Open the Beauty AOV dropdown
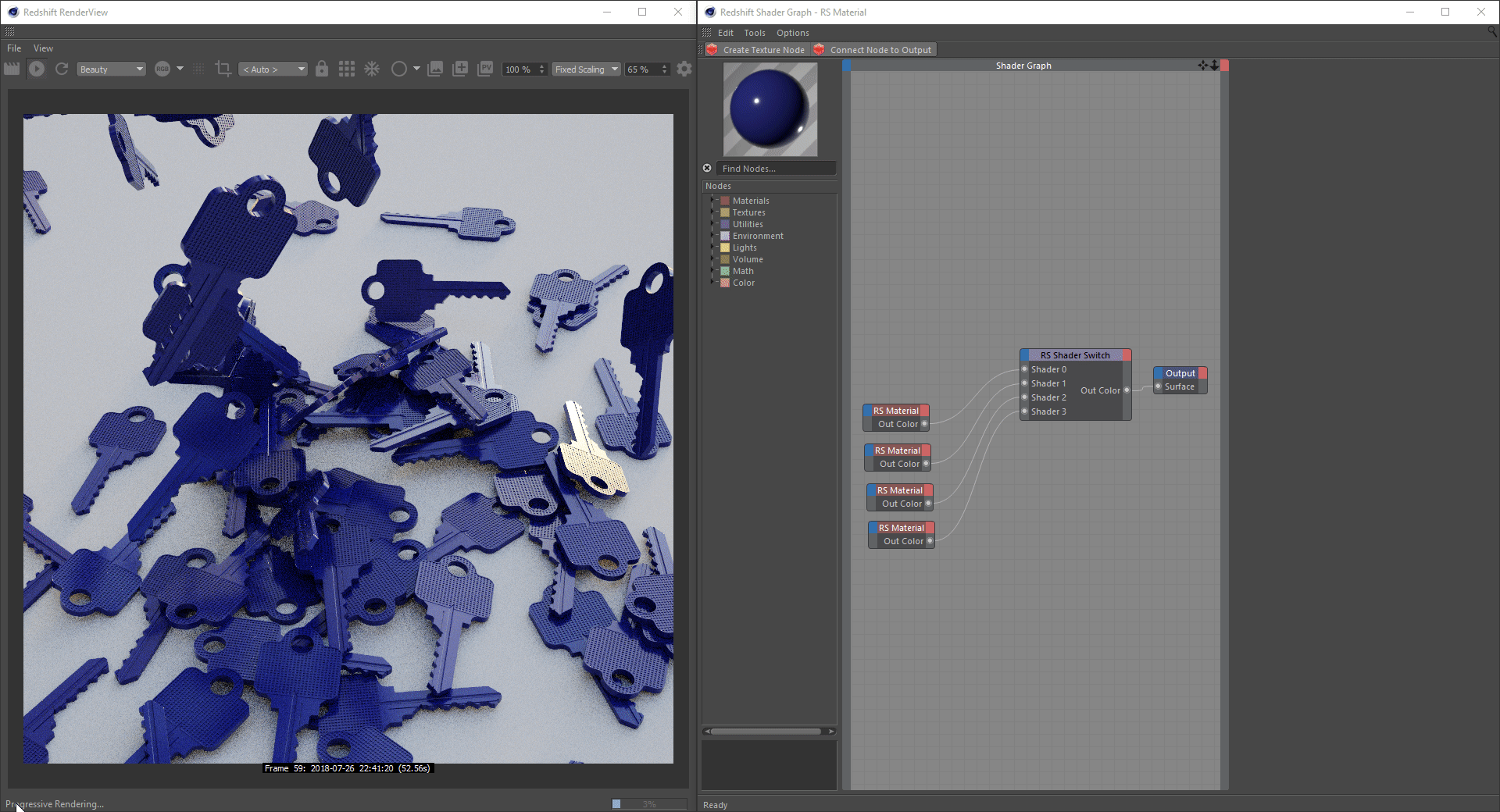Image resolution: width=1500 pixels, height=812 pixels. 111,69
